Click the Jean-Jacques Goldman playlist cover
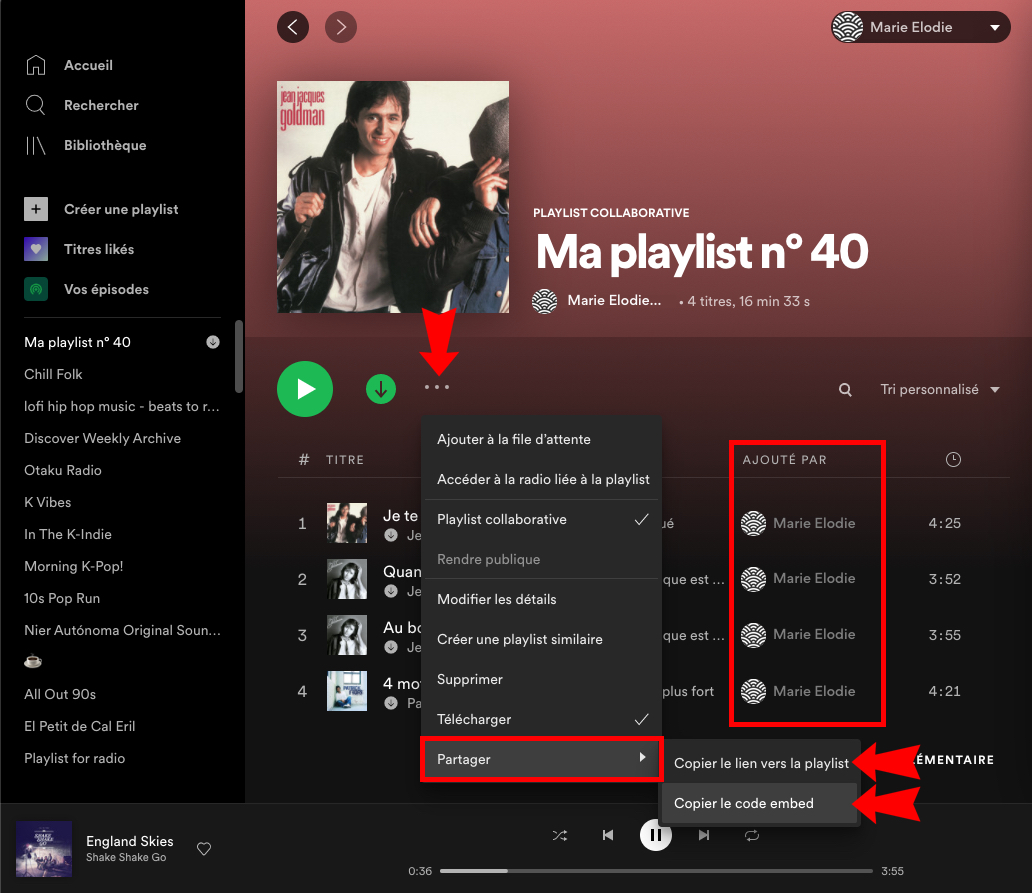 (x=392, y=196)
